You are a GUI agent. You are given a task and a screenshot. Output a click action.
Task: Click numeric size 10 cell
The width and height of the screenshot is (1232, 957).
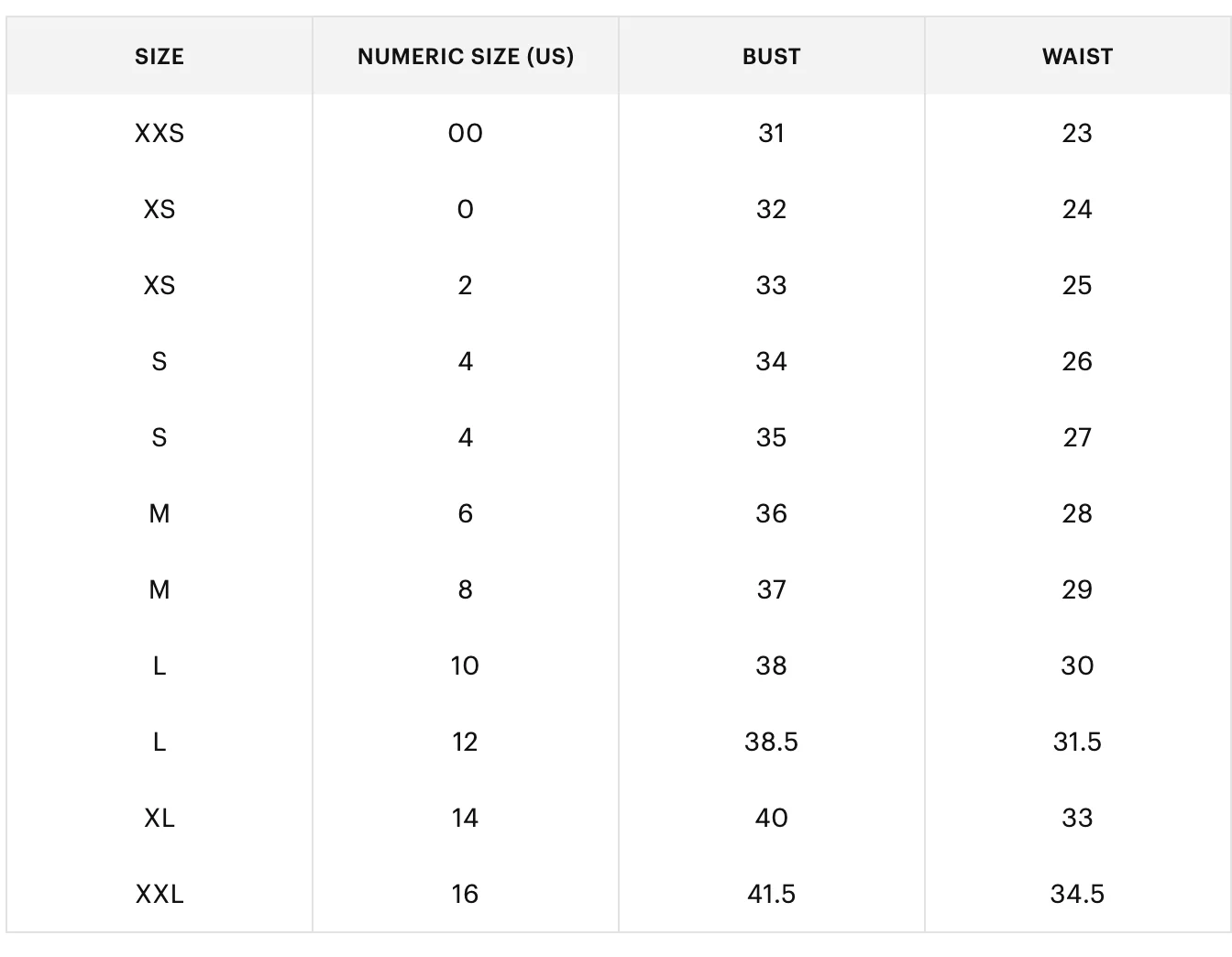tap(466, 665)
